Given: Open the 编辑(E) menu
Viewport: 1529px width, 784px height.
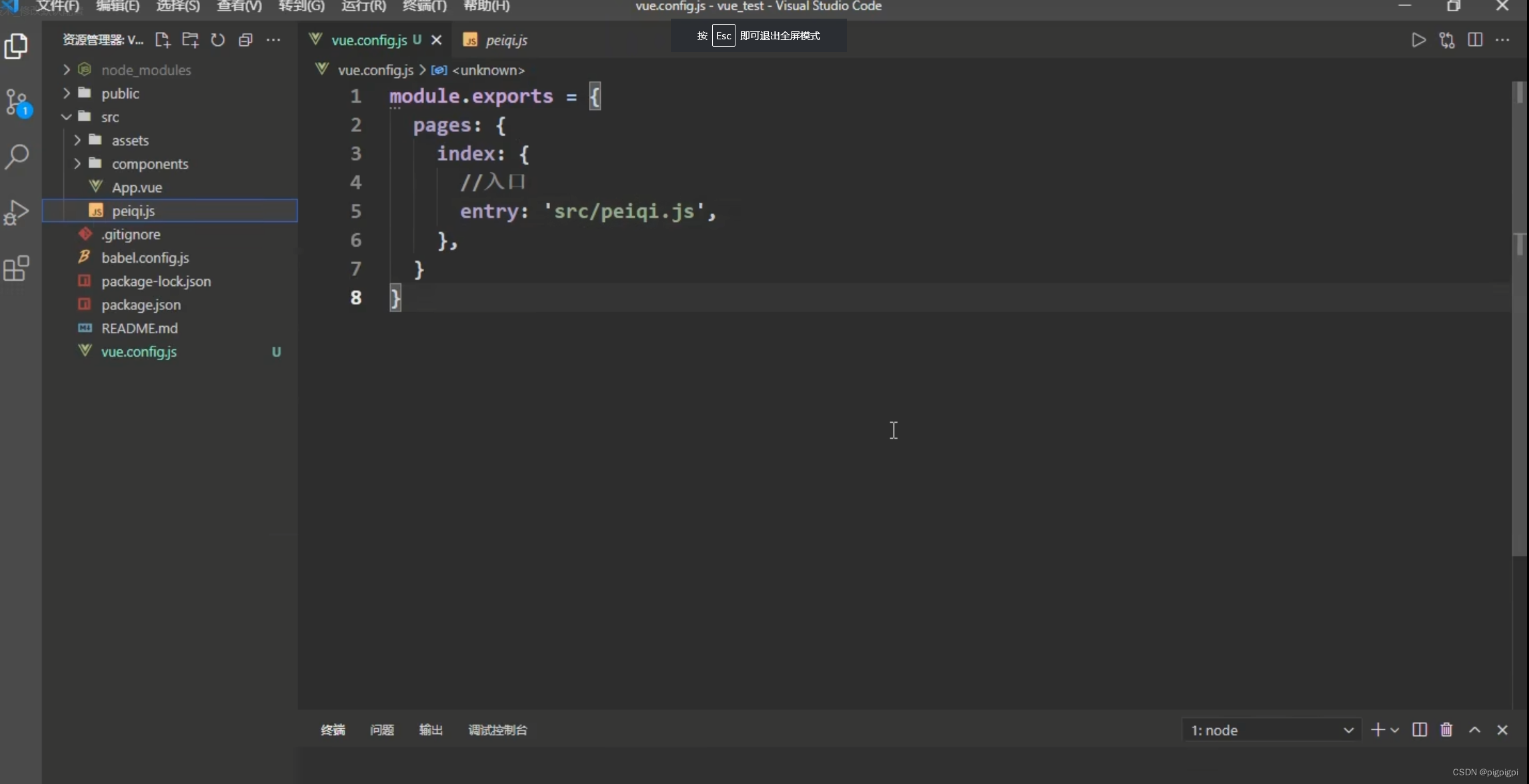Looking at the screenshot, I should tap(118, 6).
